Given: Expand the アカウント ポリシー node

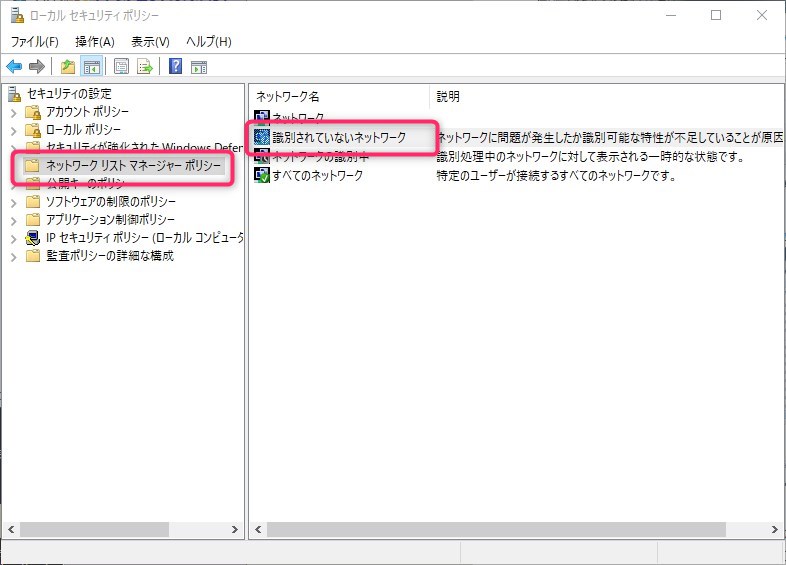Looking at the screenshot, I should [x=14, y=113].
